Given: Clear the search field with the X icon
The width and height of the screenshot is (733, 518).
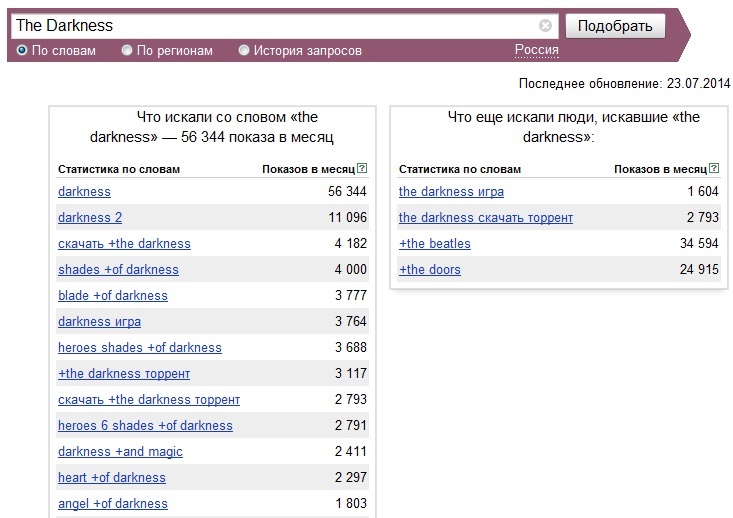Looking at the screenshot, I should pos(545,25).
